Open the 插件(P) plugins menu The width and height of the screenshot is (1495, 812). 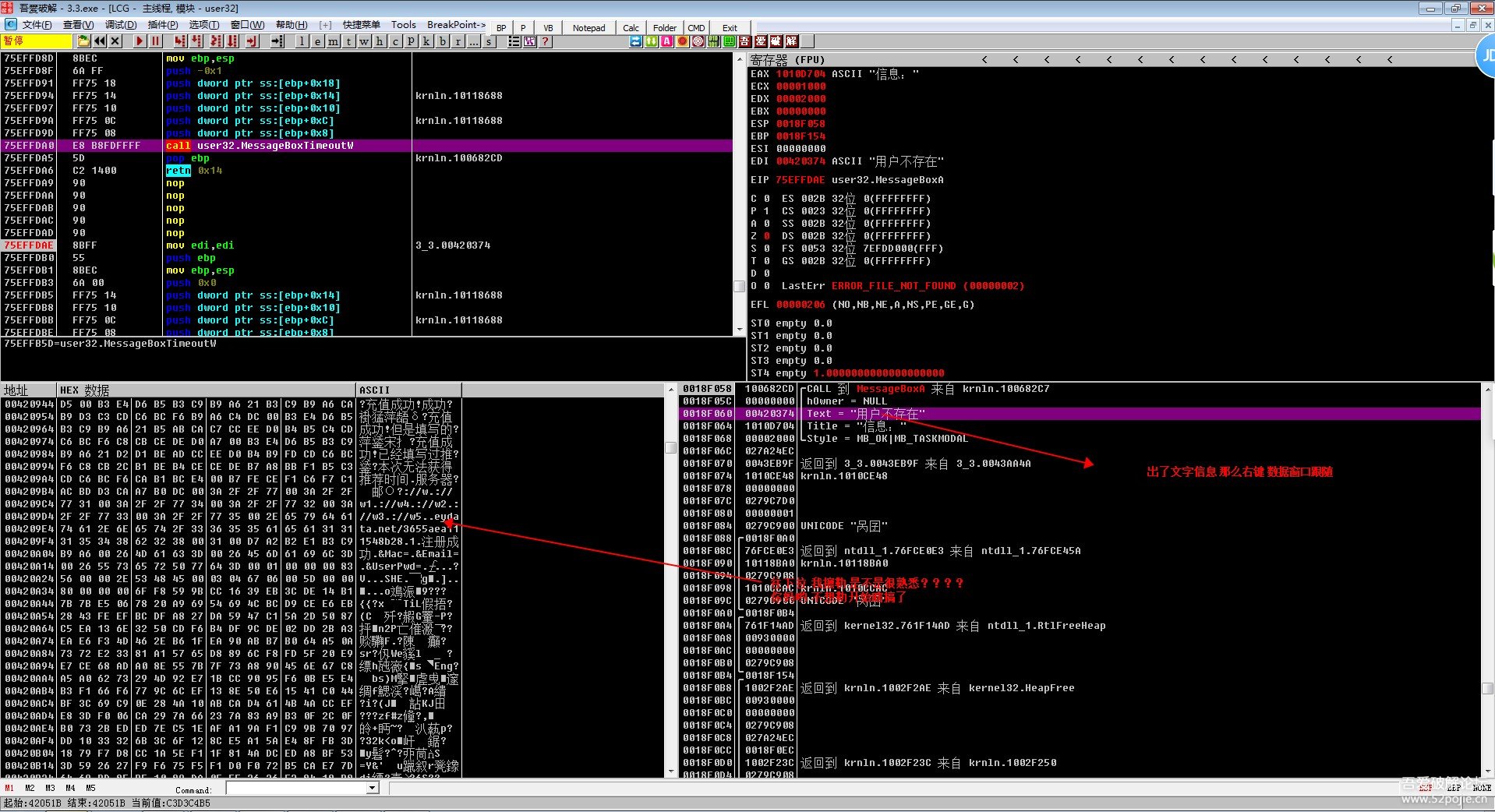(162, 25)
